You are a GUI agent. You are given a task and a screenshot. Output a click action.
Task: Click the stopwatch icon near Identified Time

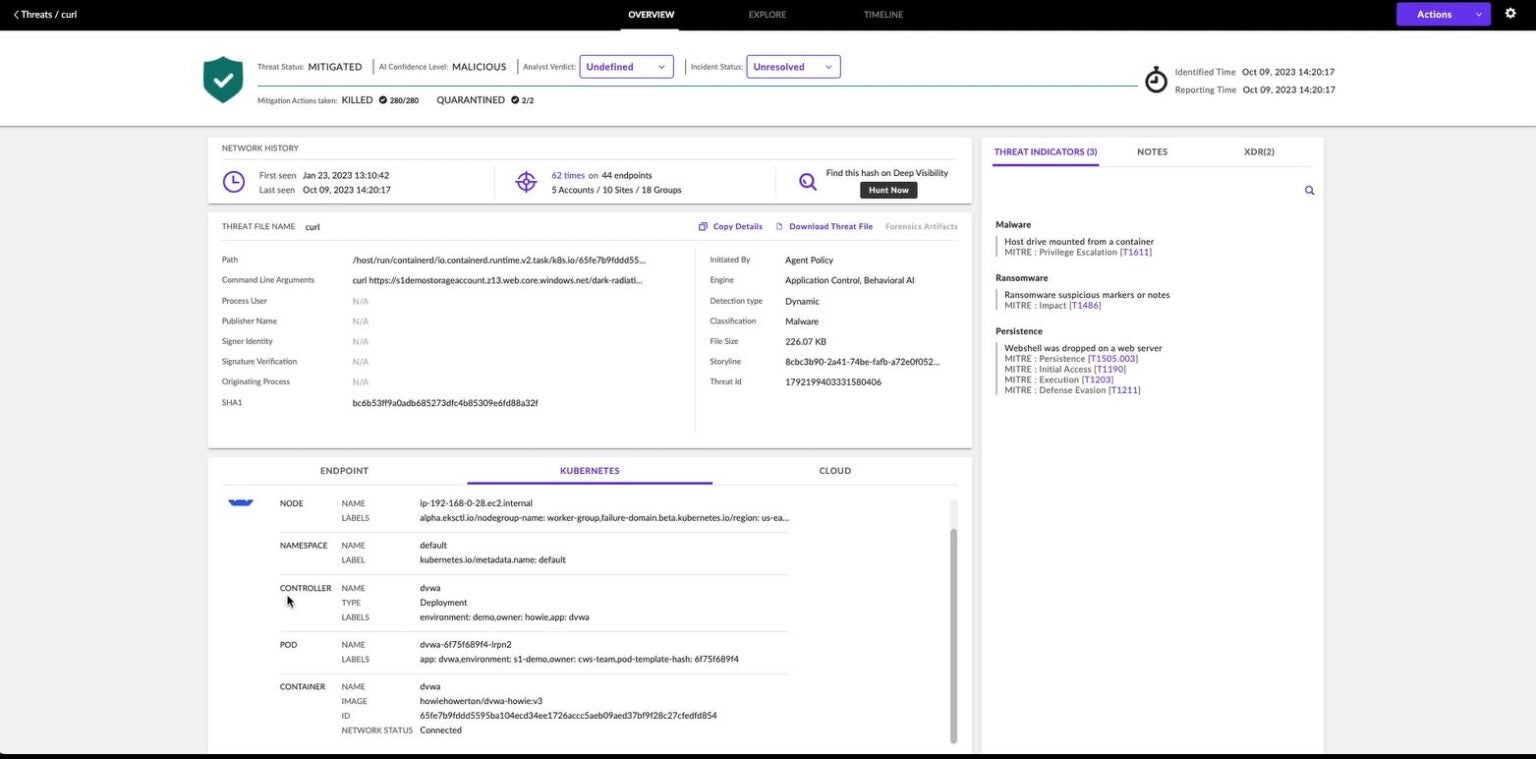coord(1156,78)
